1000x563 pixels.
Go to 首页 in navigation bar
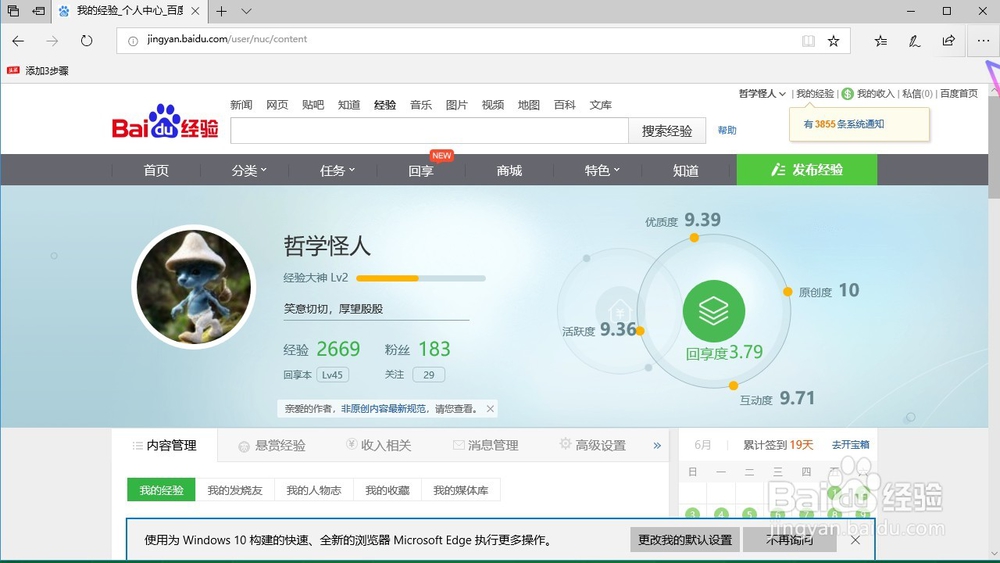pos(156,170)
